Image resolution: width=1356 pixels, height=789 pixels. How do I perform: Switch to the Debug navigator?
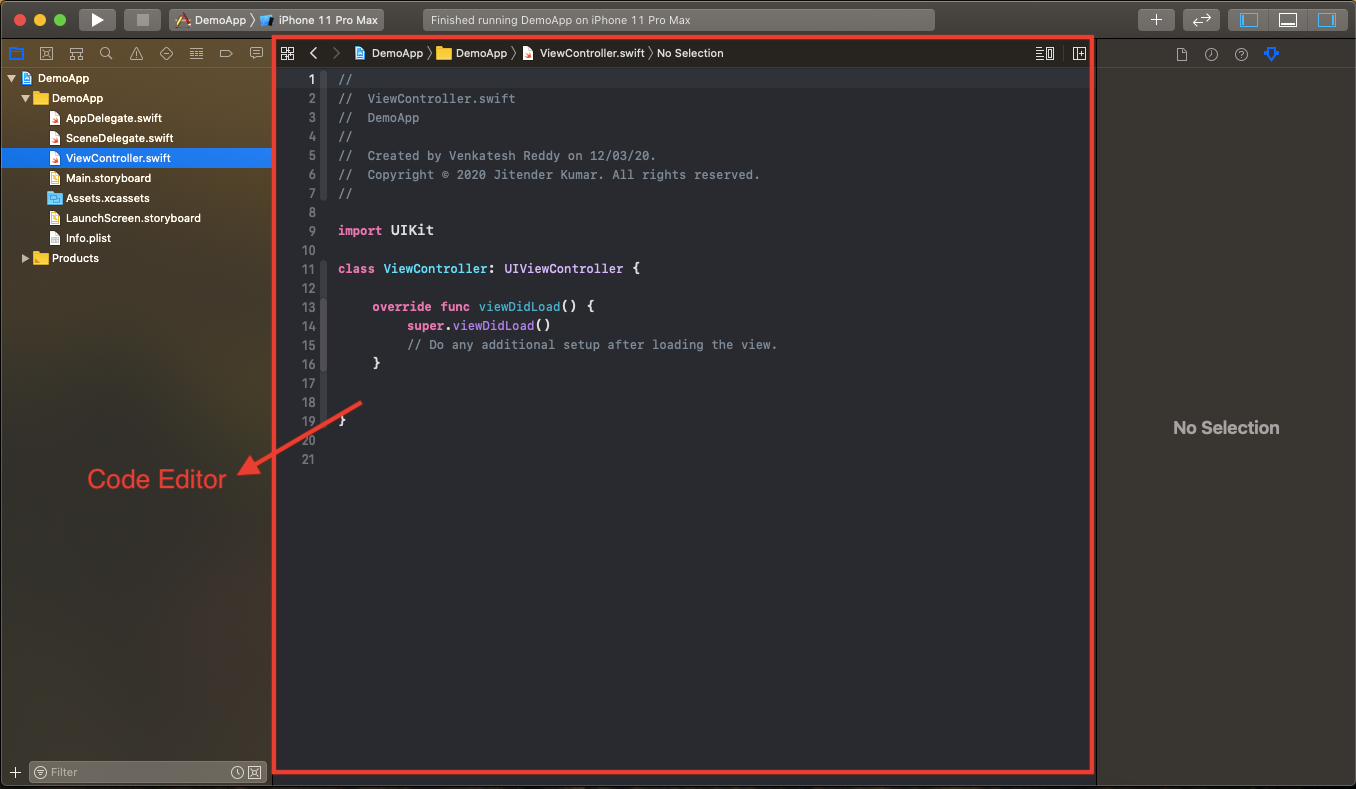196,53
